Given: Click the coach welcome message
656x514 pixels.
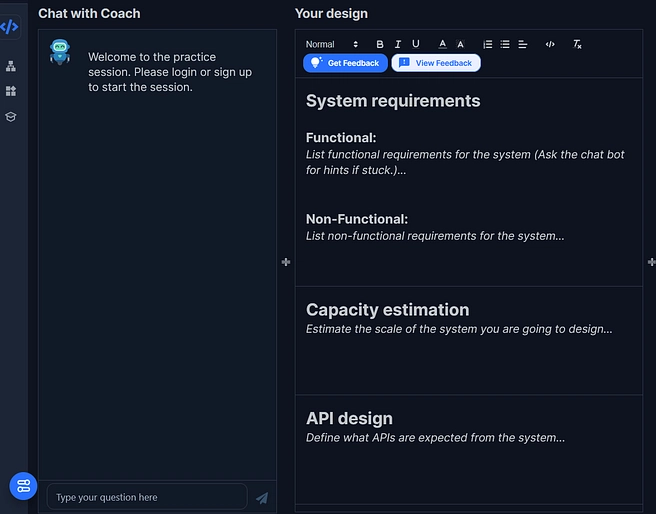Looking at the screenshot, I should (170, 72).
